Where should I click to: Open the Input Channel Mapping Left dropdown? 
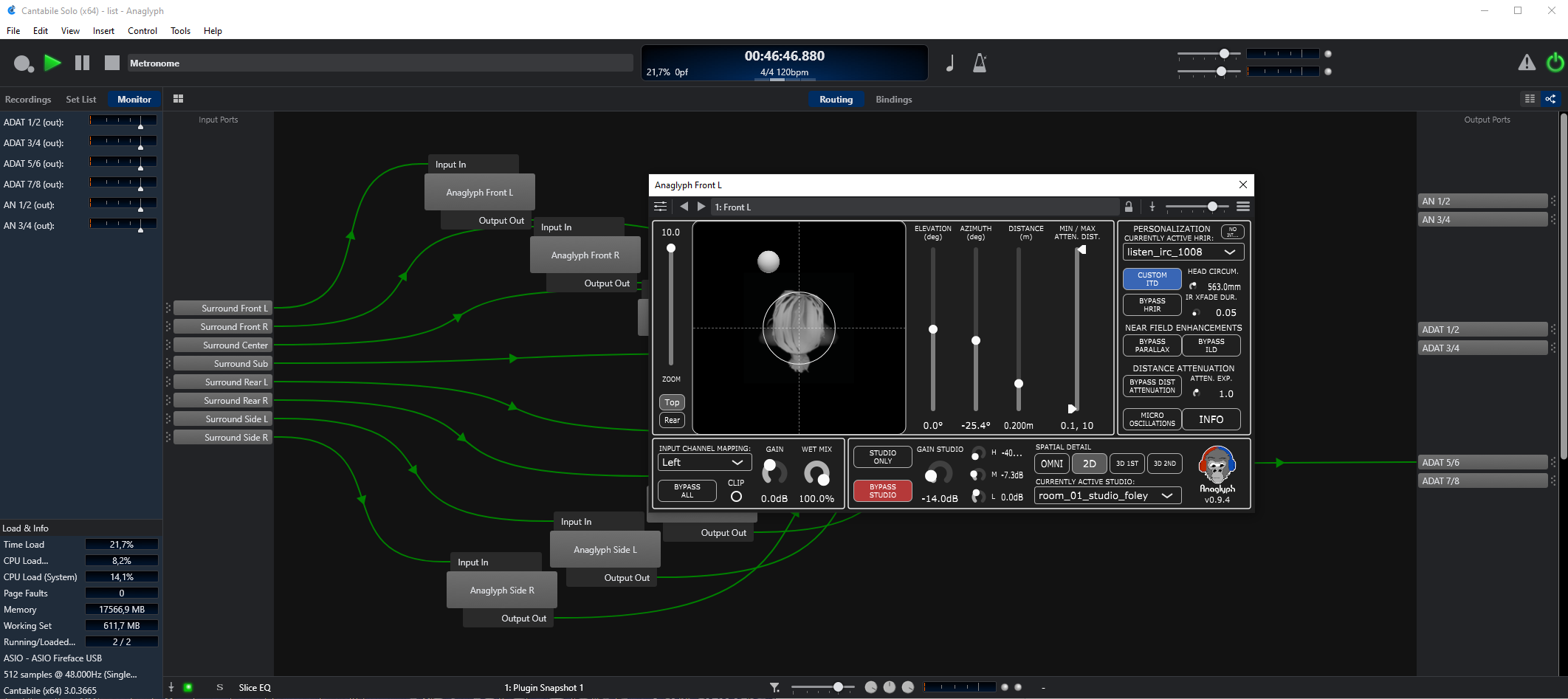[x=704, y=462]
